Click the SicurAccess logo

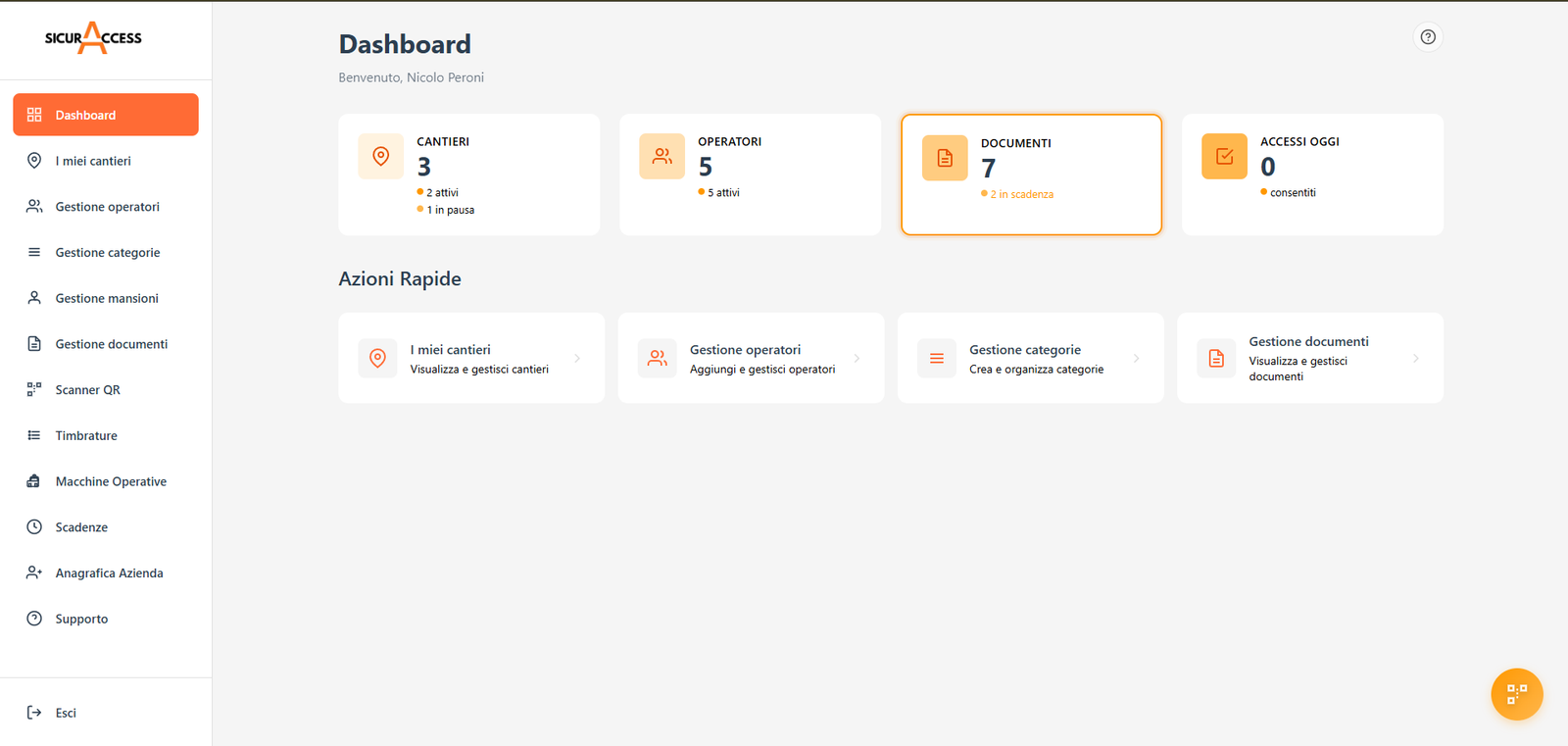[x=93, y=38]
